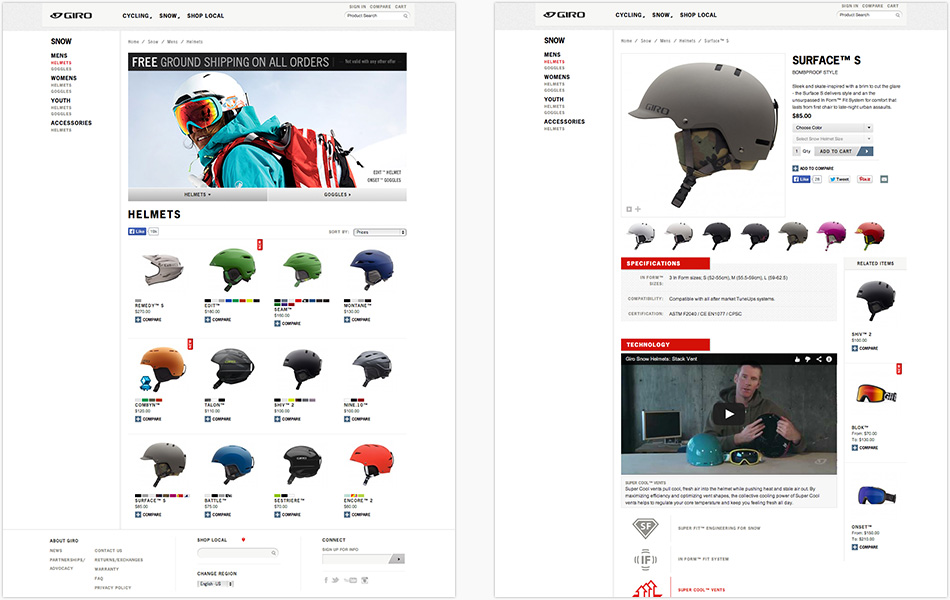Open Cycling menu on the helmets listing page
This screenshot has width=950, height=600.
pos(136,16)
